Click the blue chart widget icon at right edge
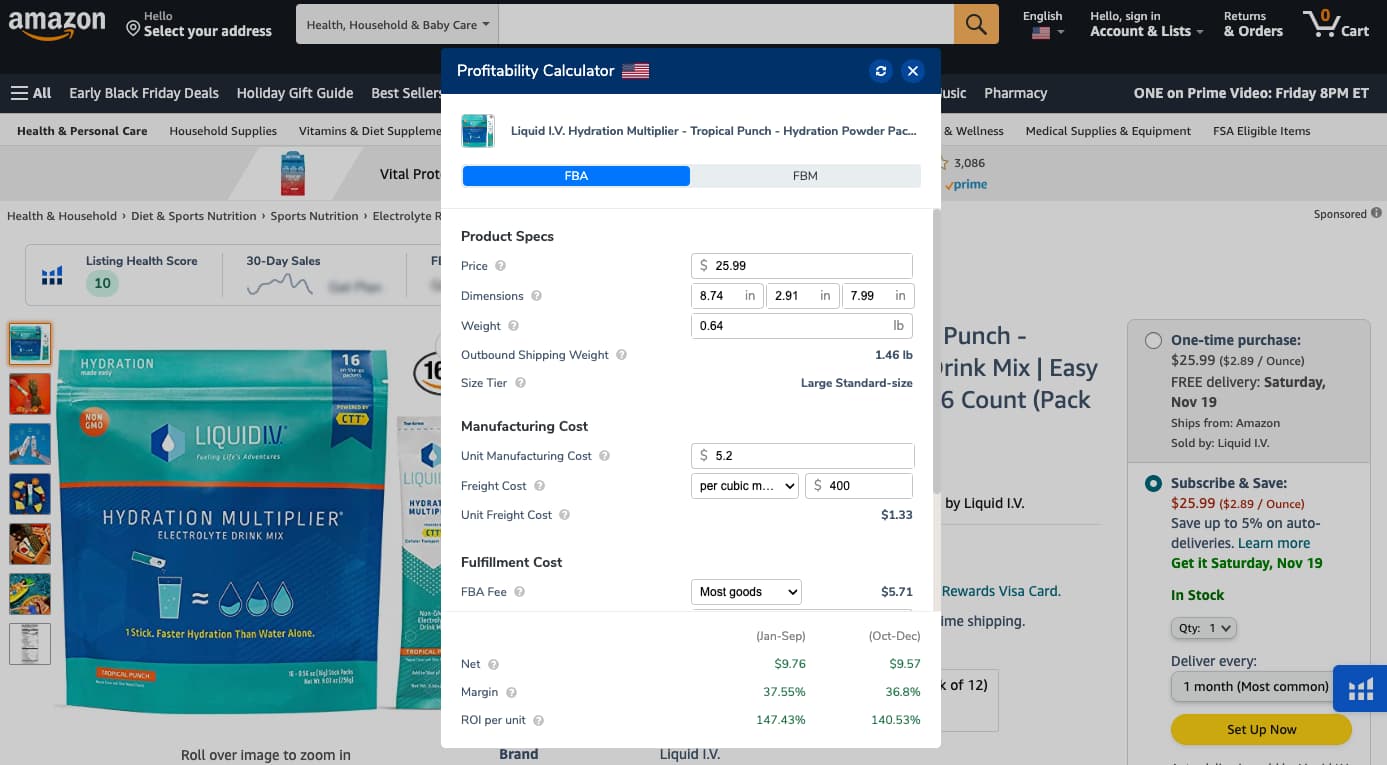Viewport: 1387px width, 765px height. click(1360, 688)
